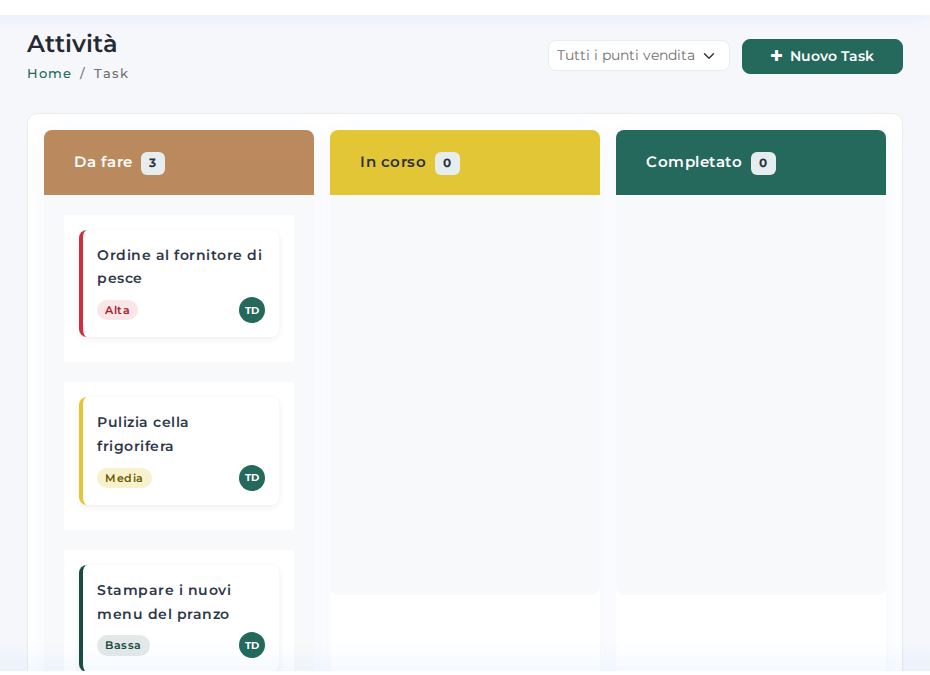Click the TD avatar on the fish supplier task
This screenshot has height=675, width=930.
pos(251,310)
